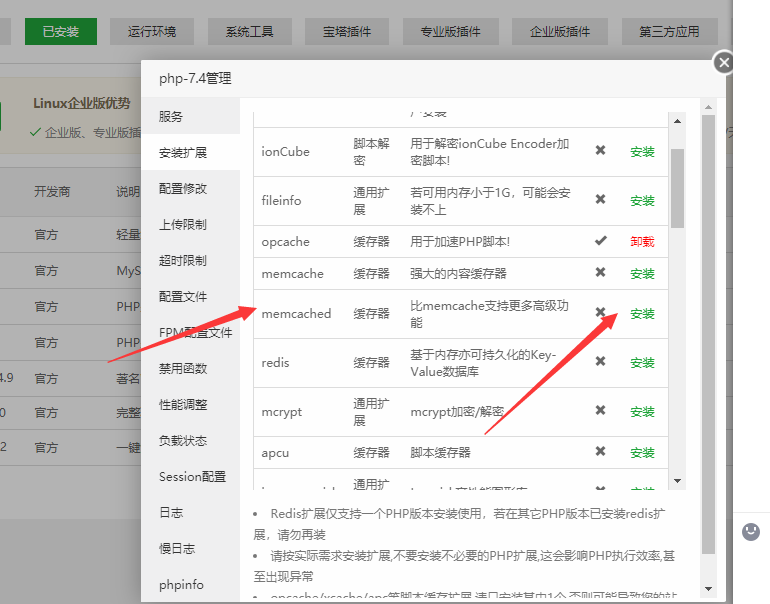The width and height of the screenshot is (770, 604).
Task: Open the 性能调整 sidebar tab
Action: (191, 405)
